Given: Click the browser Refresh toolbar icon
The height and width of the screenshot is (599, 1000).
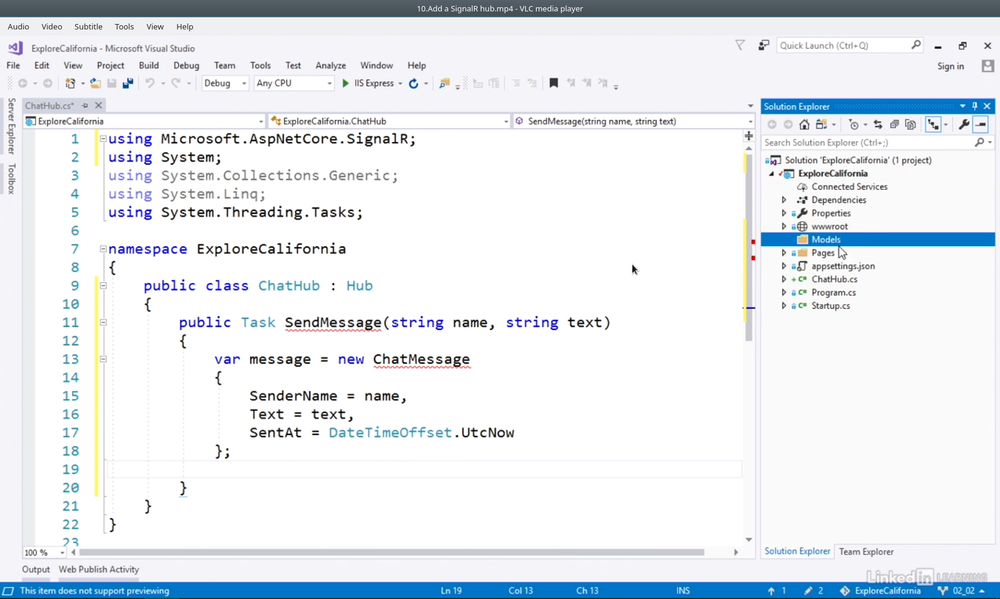Looking at the screenshot, I should tap(413, 84).
